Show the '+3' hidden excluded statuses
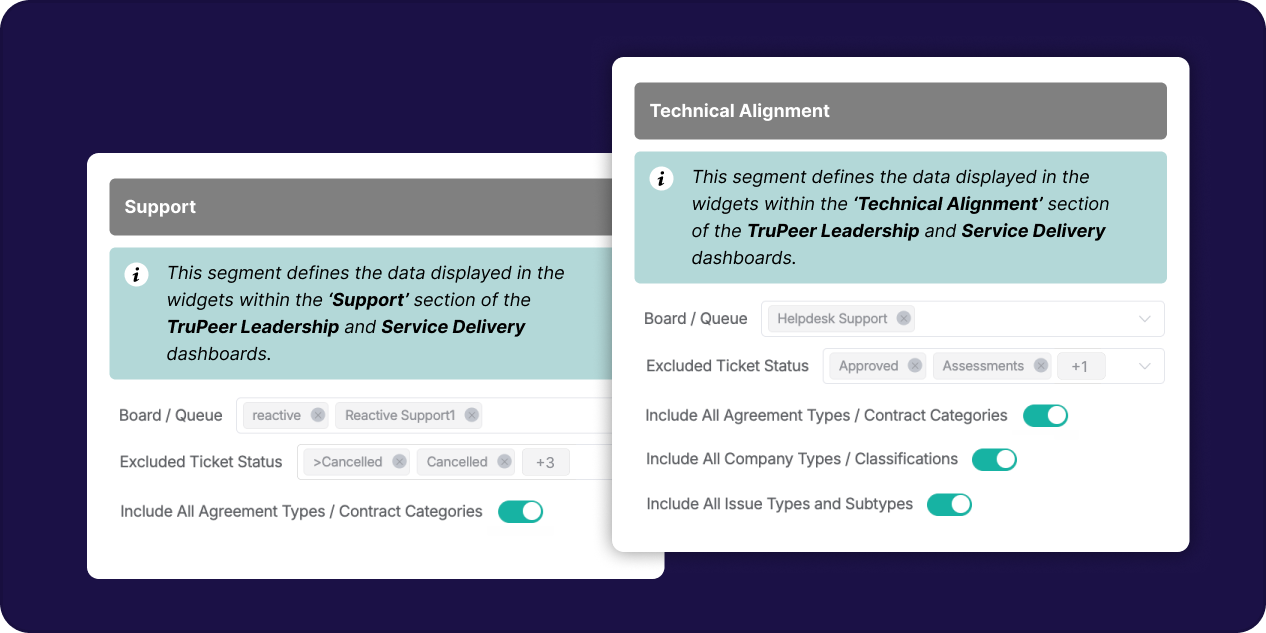Viewport: 1266px width, 633px height. coord(545,462)
